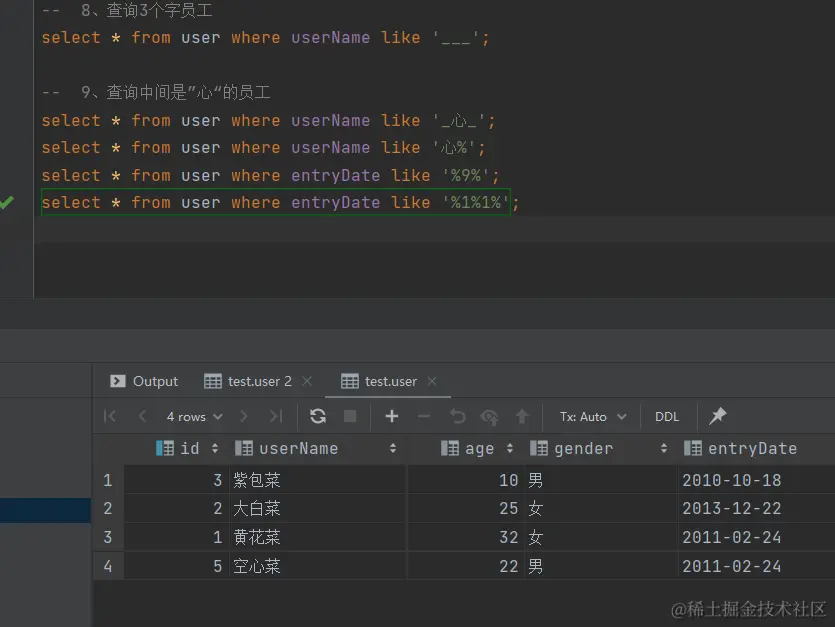Screen dimensions: 835x627
Task: Select row number 2 header
Action: click(x=108, y=509)
